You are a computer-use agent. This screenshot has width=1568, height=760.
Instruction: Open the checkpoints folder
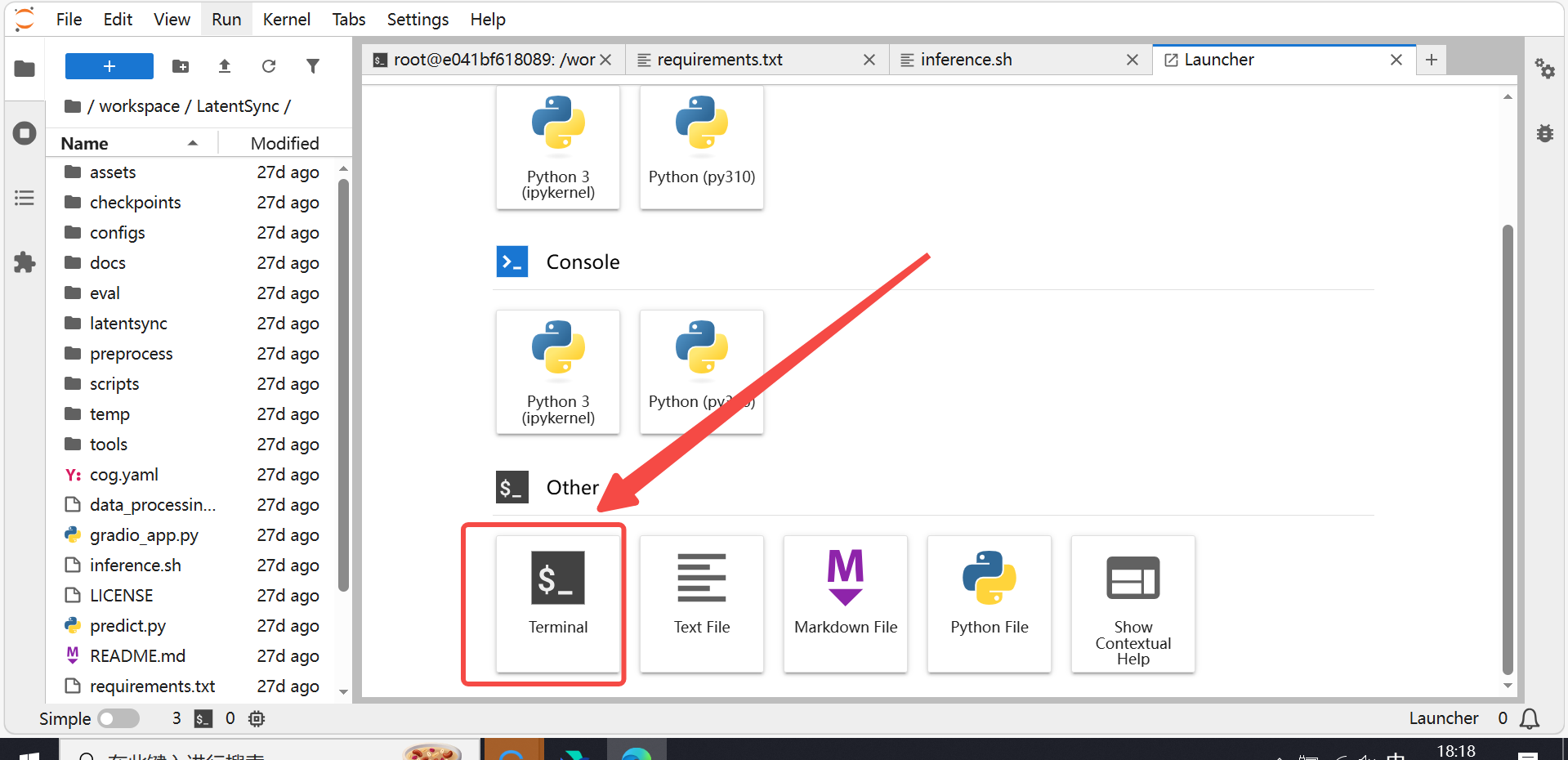pos(135,203)
